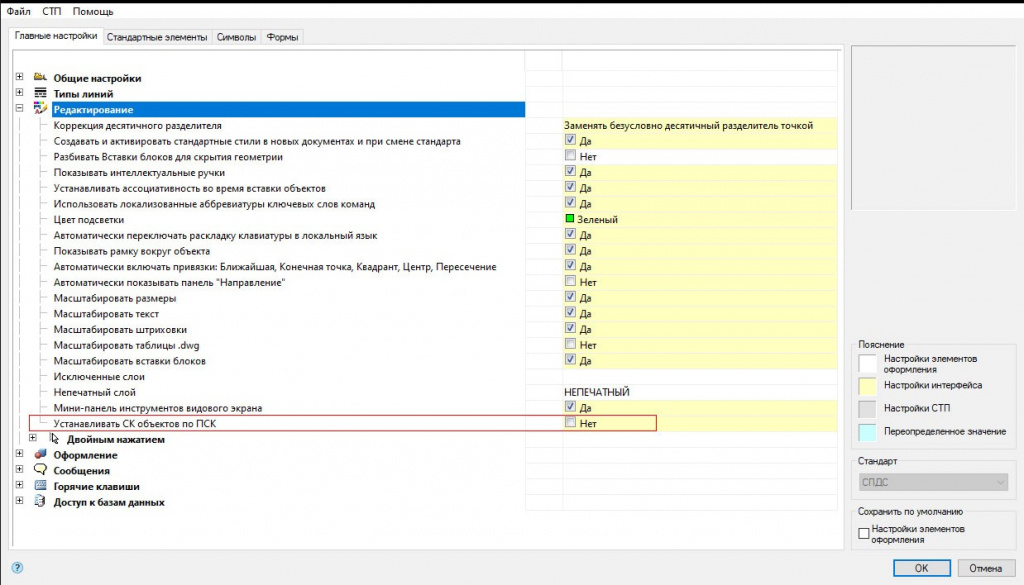This screenshot has height=585, width=1024.
Task: Open the СТП menu
Action: [52, 12]
